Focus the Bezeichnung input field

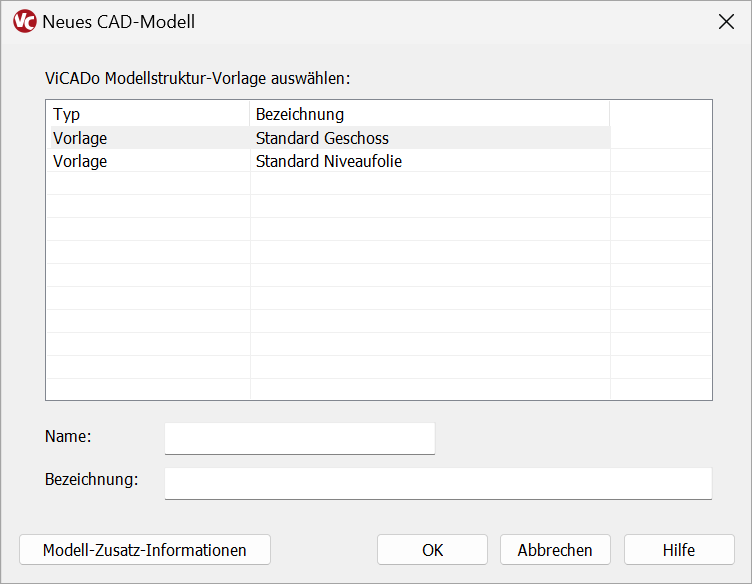click(x=438, y=483)
